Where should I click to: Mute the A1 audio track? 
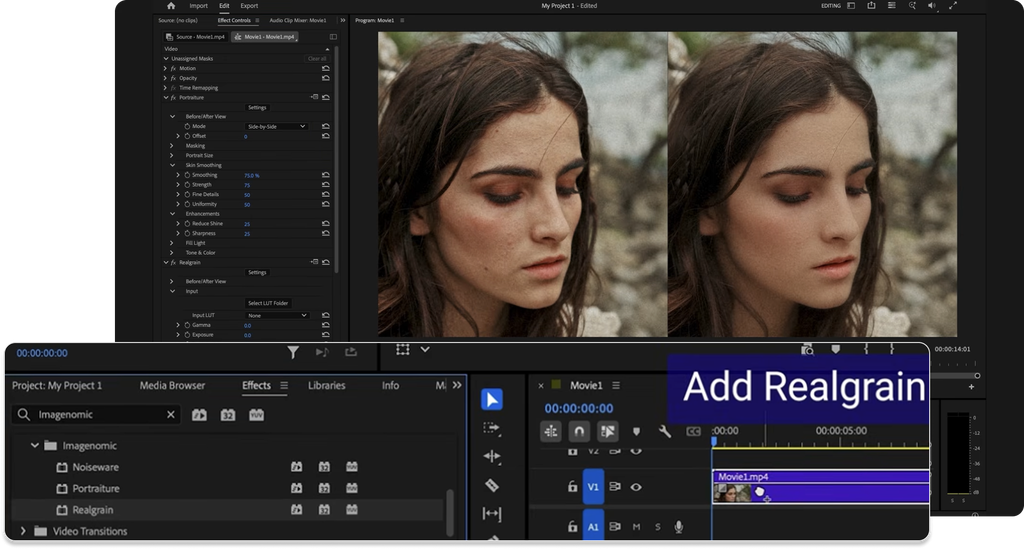click(x=636, y=527)
